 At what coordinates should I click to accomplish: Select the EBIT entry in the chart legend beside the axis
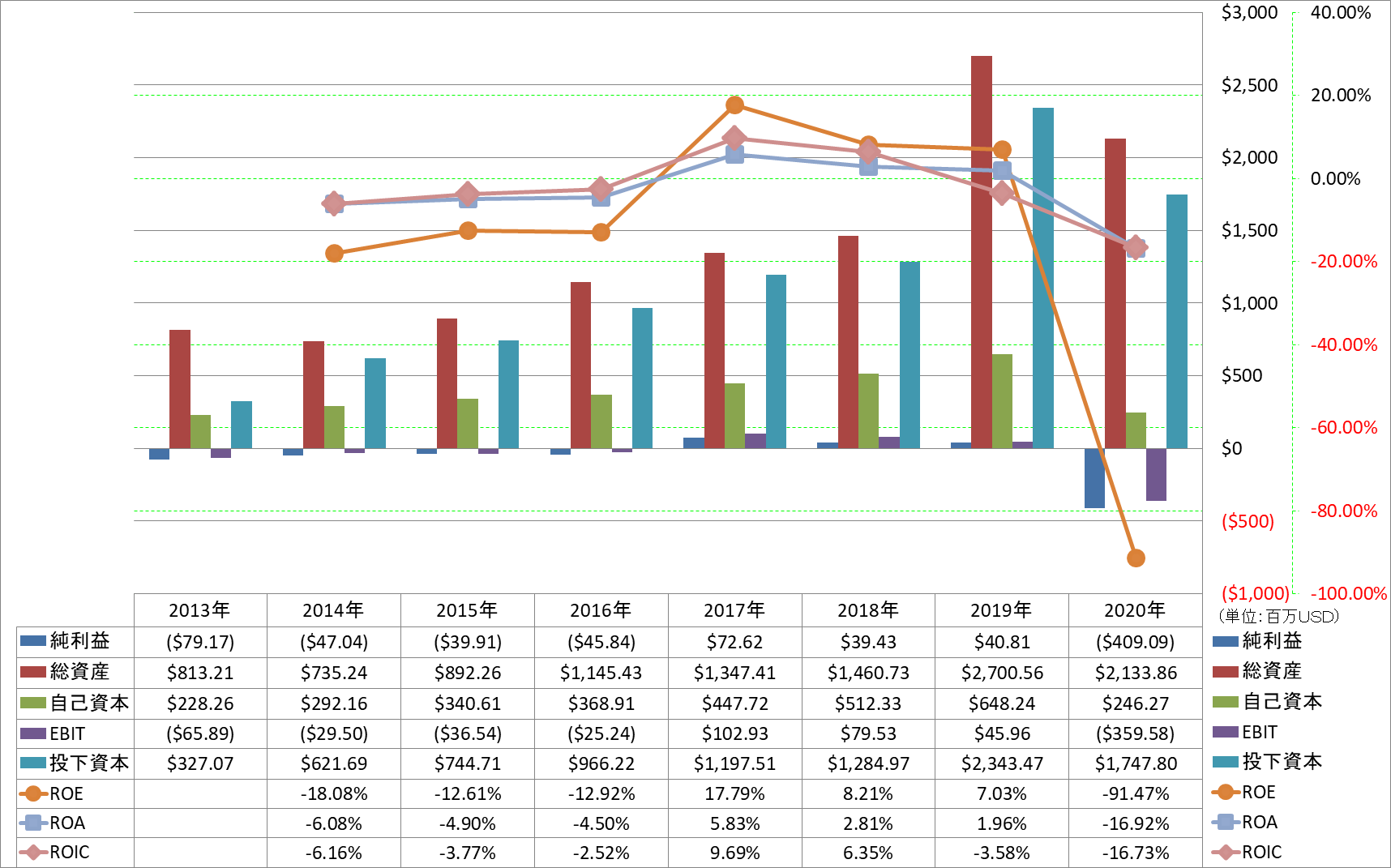click(x=1245, y=732)
